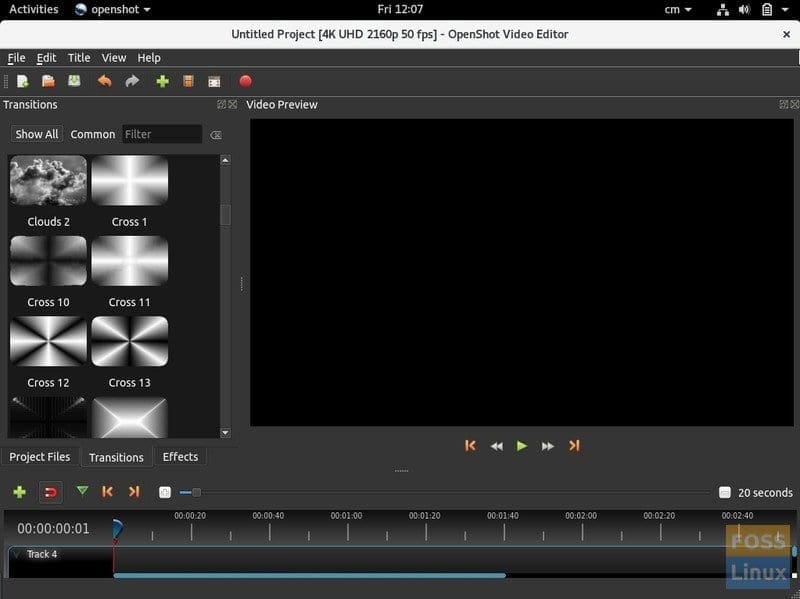Click the red Export Video button

pyautogui.click(x=245, y=81)
